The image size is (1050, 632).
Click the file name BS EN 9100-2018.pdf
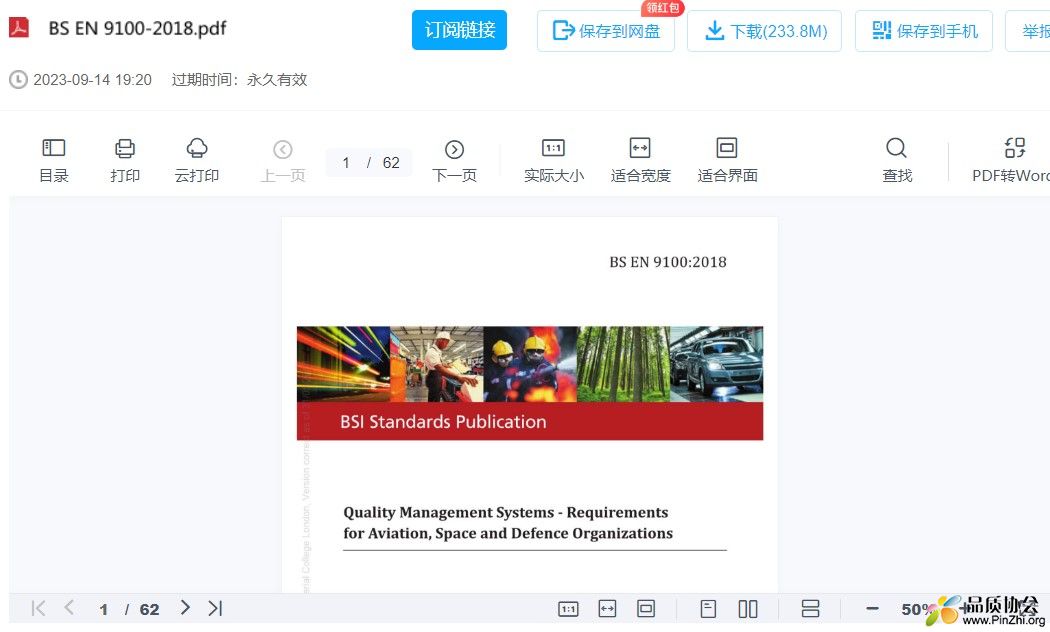point(137,28)
